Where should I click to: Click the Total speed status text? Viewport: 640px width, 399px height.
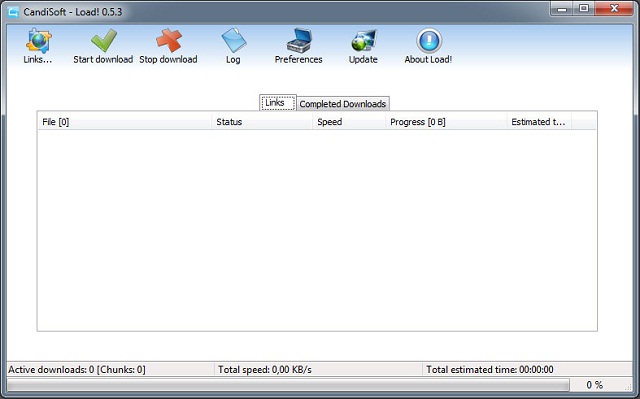click(x=264, y=370)
